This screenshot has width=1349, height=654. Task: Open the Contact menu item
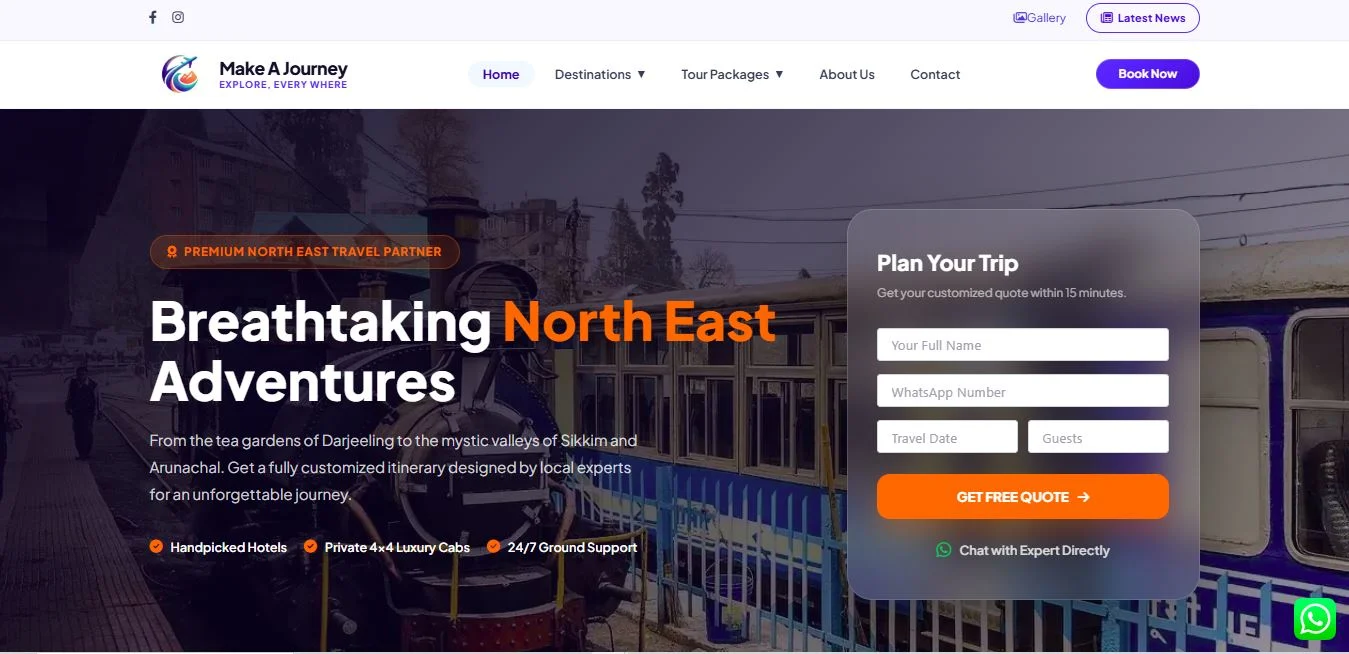click(935, 74)
